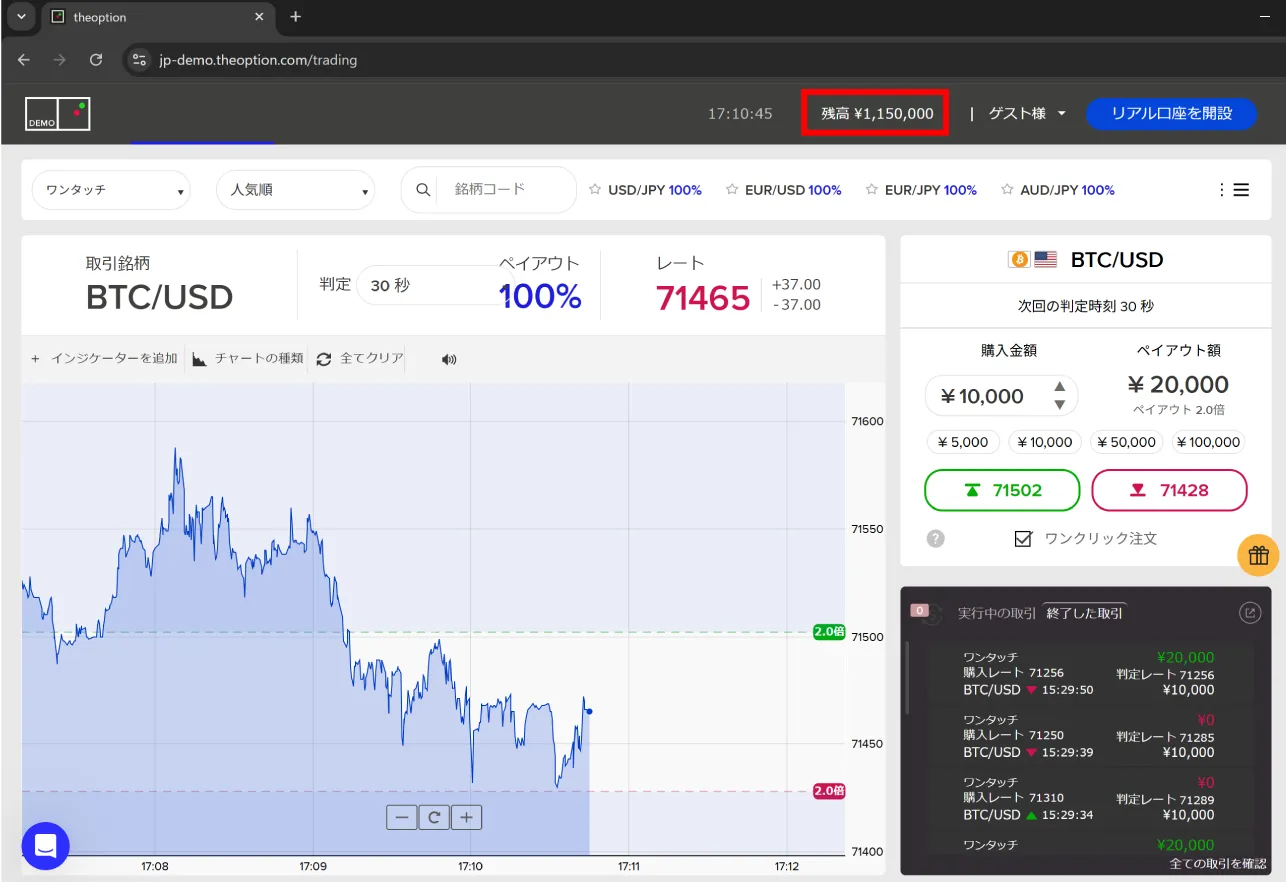Focus the 銘柄コード search field
Screen dimensions: 1286x882
tap(506, 190)
